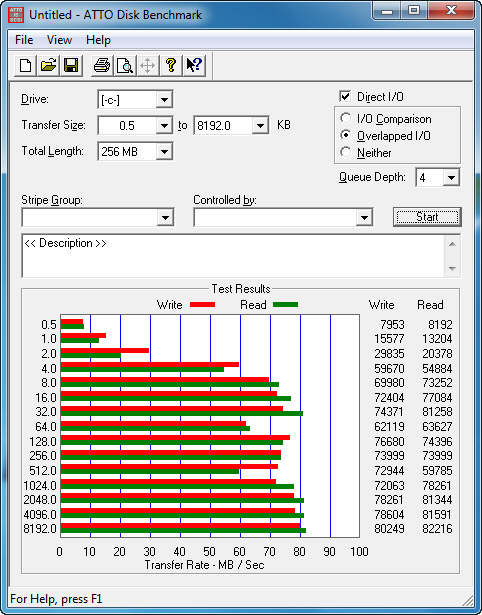Click the read value 8192 in results
The image size is (482, 615).
[440, 325]
